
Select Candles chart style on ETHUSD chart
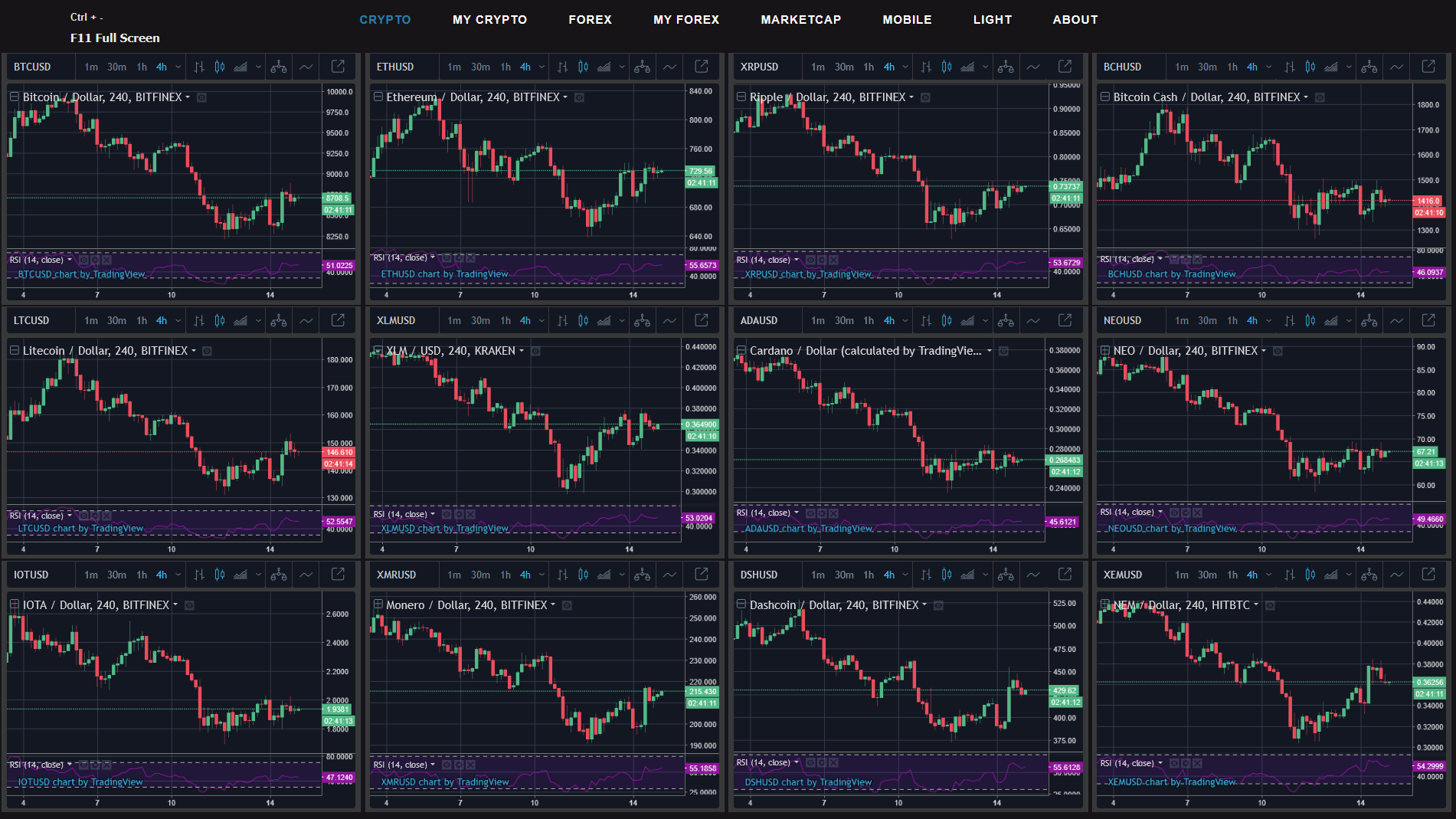click(x=584, y=67)
